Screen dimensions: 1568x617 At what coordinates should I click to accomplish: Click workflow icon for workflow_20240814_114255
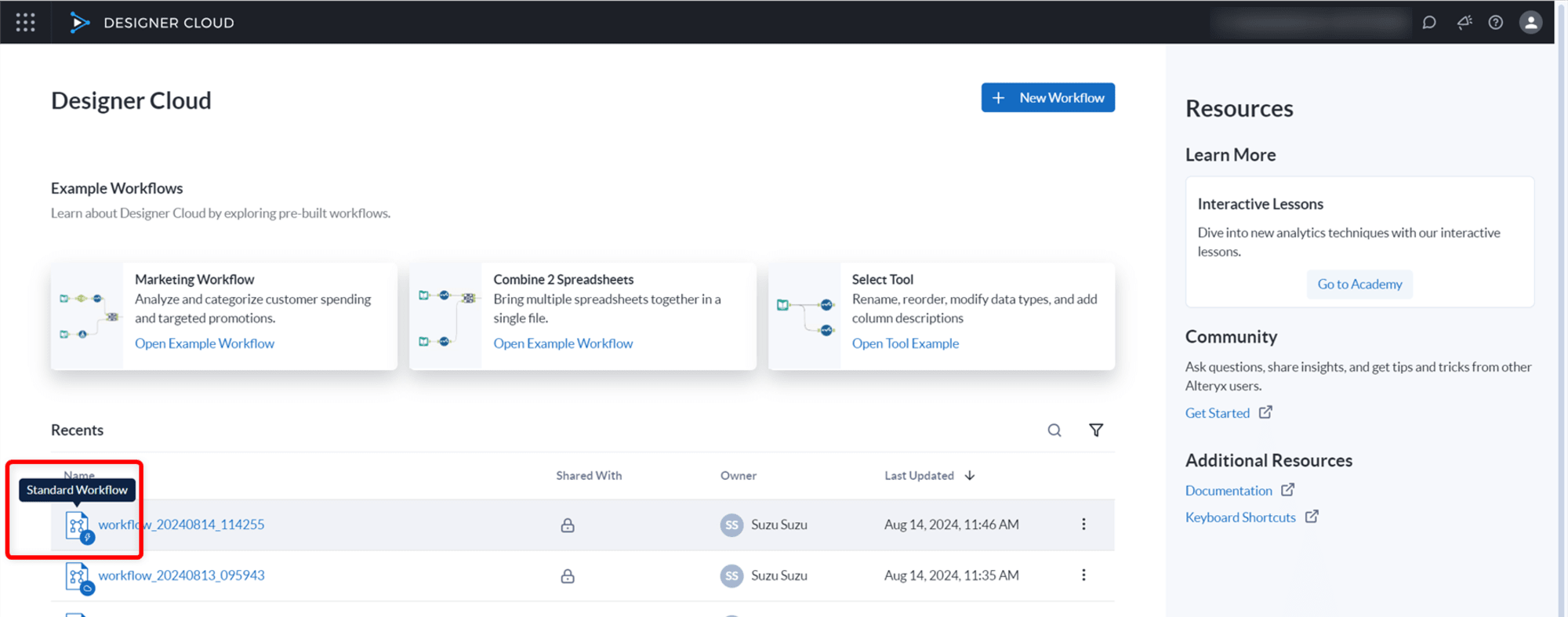[79, 527]
